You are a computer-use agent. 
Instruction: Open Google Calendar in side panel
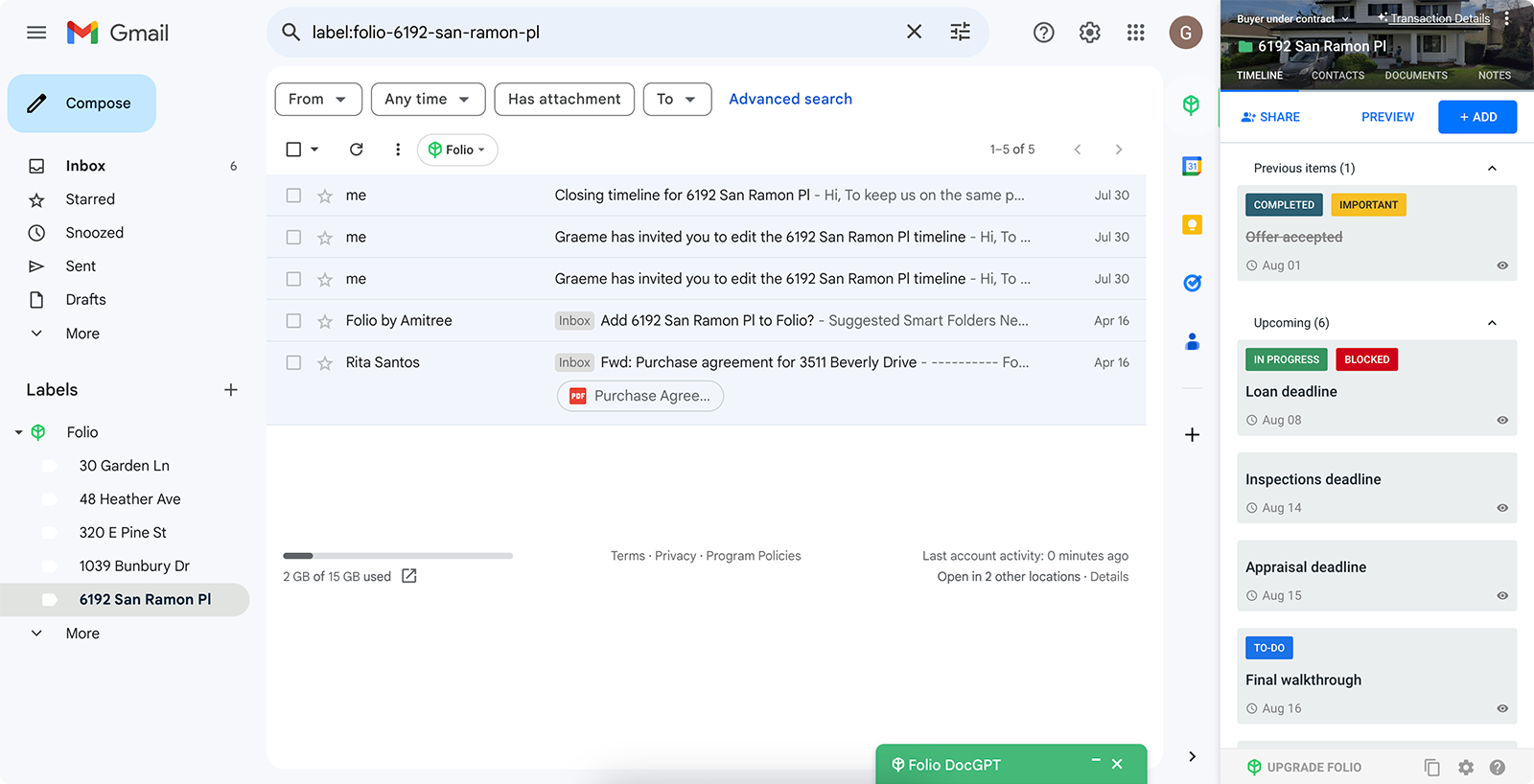pos(1192,166)
